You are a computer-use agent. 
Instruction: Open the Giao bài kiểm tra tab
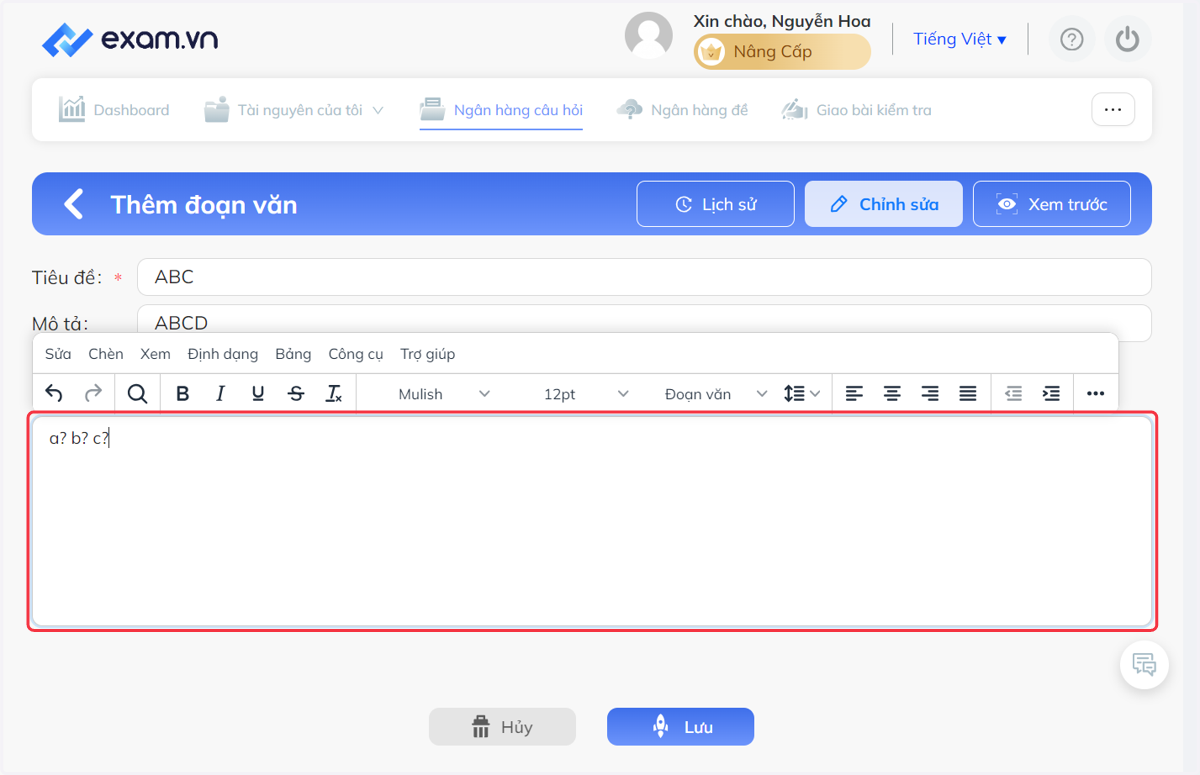coord(857,110)
